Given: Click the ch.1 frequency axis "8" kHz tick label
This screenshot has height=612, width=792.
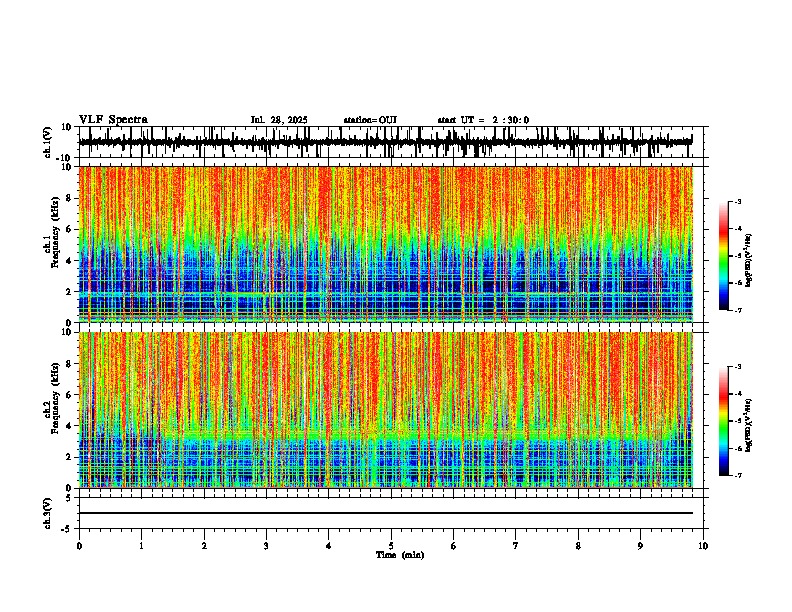Looking at the screenshot, I should [70, 198].
